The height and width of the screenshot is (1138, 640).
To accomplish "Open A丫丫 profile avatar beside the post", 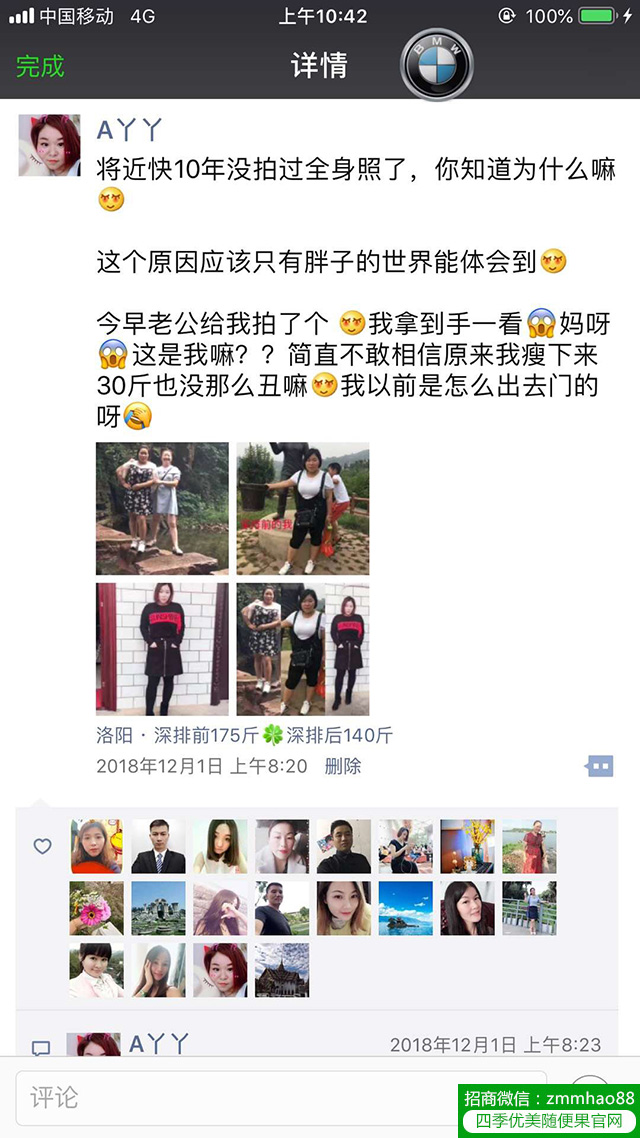I will point(49,145).
